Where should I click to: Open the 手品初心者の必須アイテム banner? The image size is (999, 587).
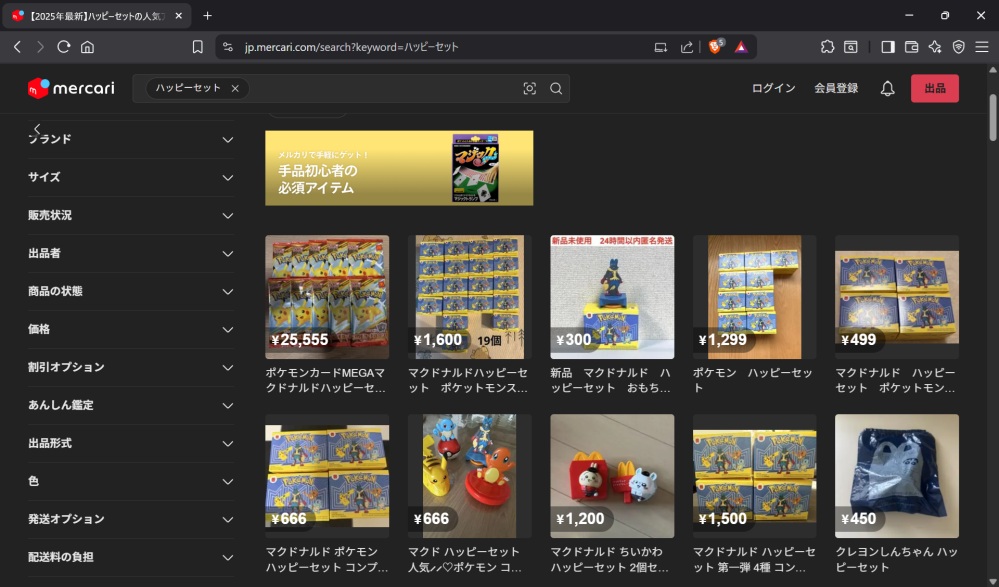[399, 168]
